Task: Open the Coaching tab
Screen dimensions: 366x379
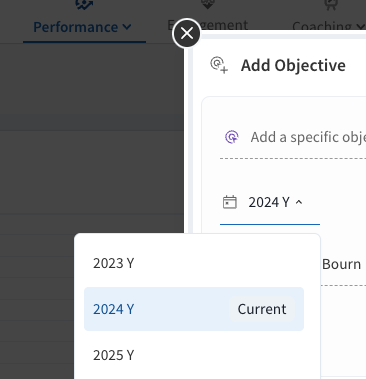Action: [322, 26]
